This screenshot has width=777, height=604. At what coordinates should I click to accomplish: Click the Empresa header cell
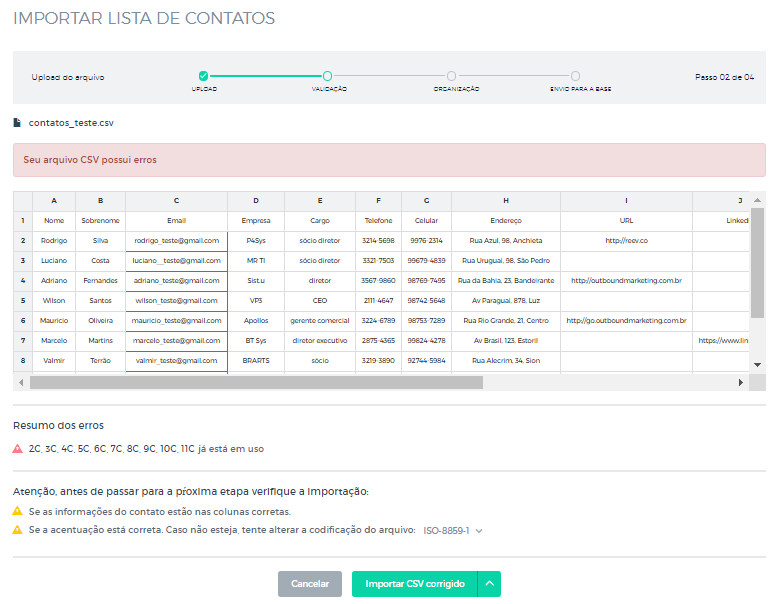click(256, 220)
